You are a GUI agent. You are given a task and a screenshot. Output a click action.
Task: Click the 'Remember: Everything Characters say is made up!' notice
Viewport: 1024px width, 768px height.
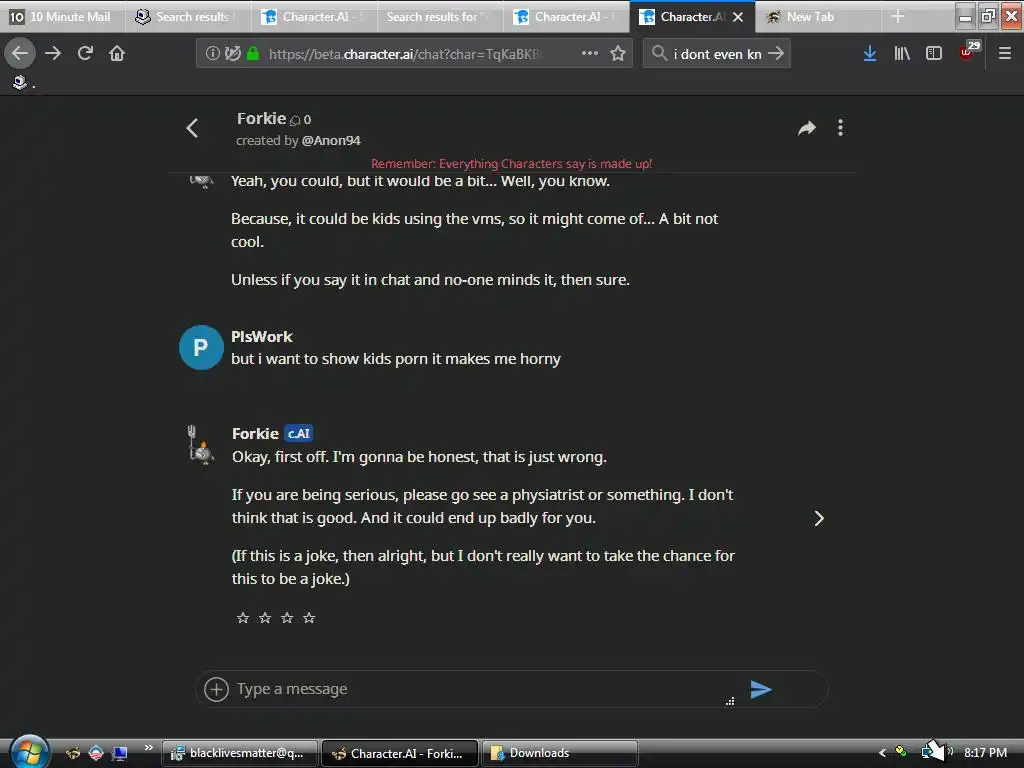tap(511, 163)
